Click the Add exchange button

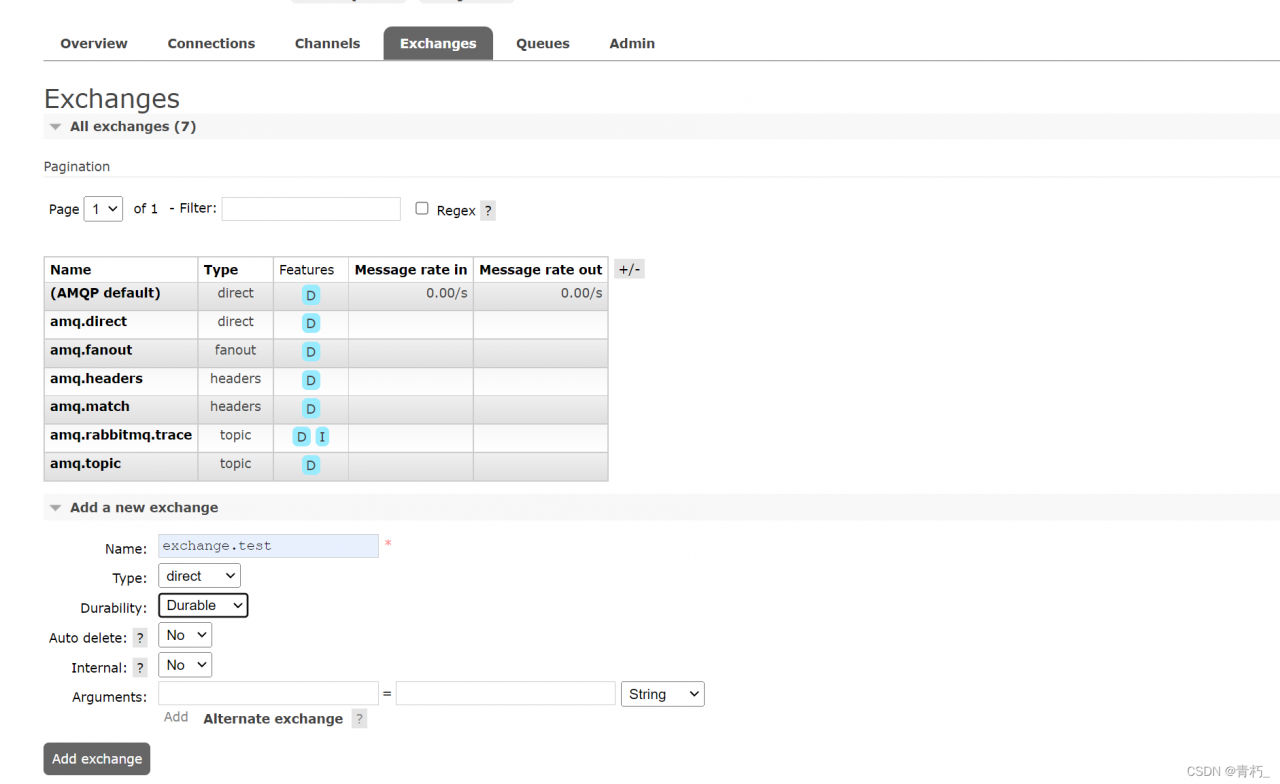coord(97,759)
